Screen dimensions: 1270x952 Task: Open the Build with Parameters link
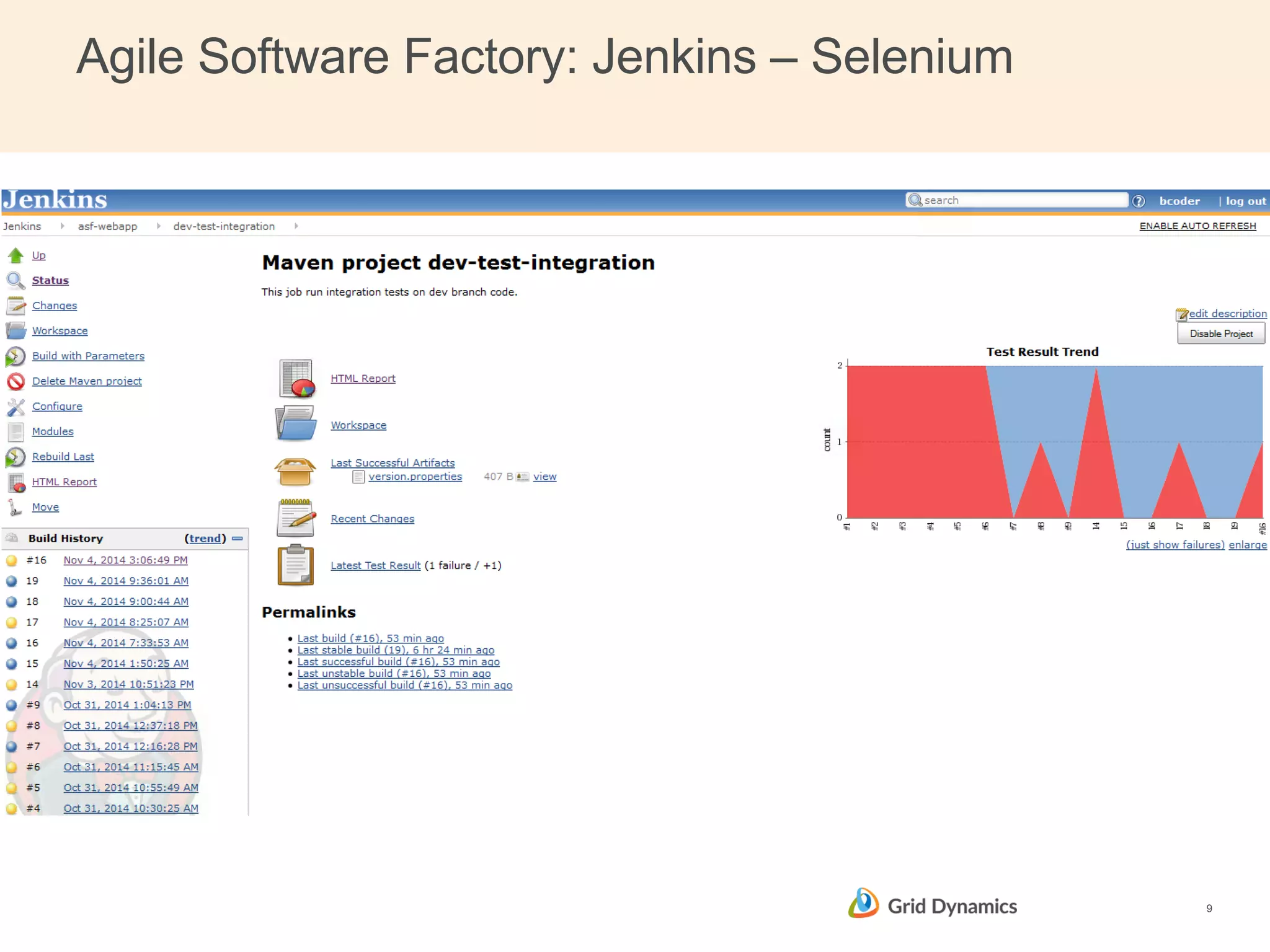click(x=88, y=356)
